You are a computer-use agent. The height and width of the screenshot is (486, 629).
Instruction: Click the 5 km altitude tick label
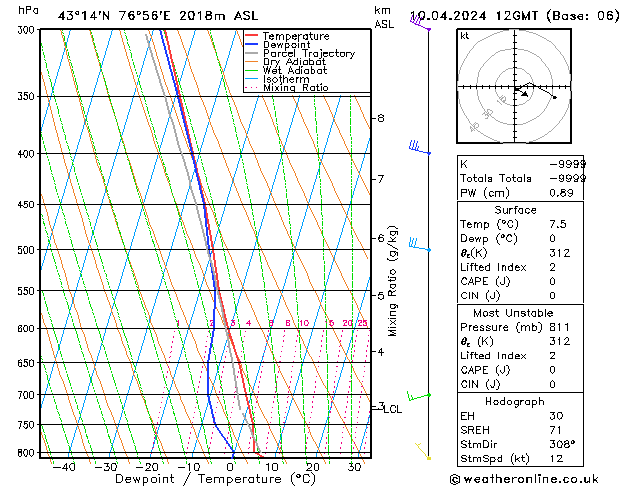[381, 296]
